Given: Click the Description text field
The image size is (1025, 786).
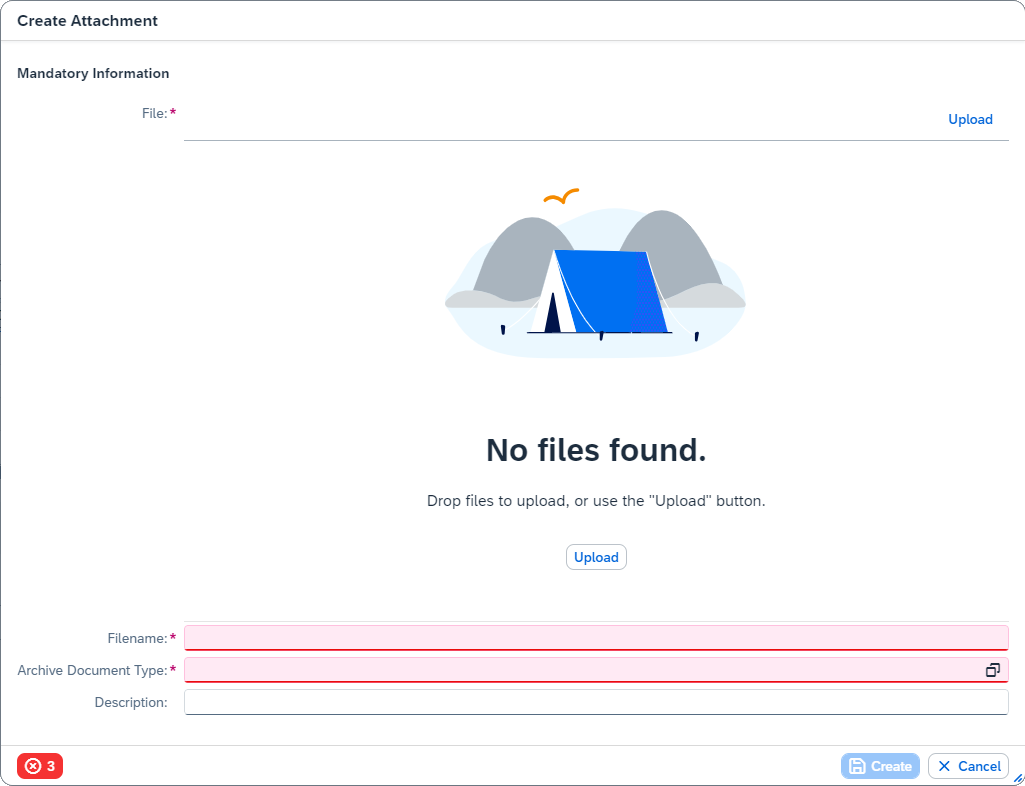Looking at the screenshot, I should (595, 702).
